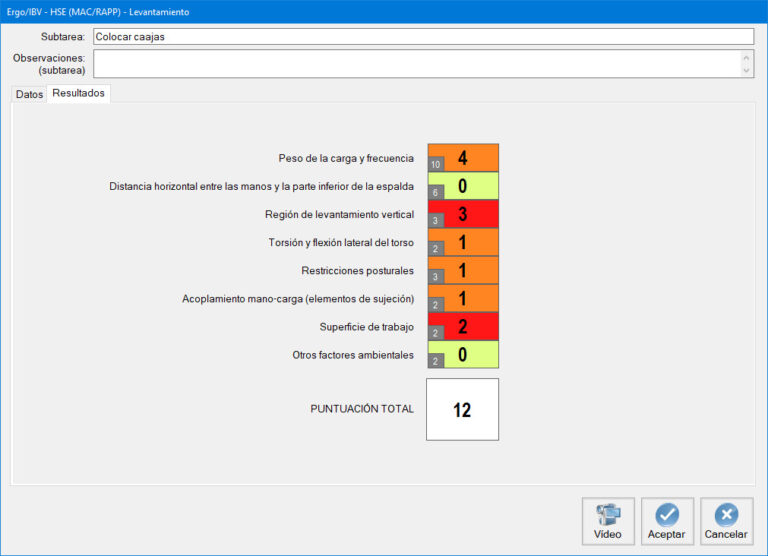Image resolution: width=768 pixels, height=556 pixels.
Task: Switch to the Datos tab
Action: point(29,93)
